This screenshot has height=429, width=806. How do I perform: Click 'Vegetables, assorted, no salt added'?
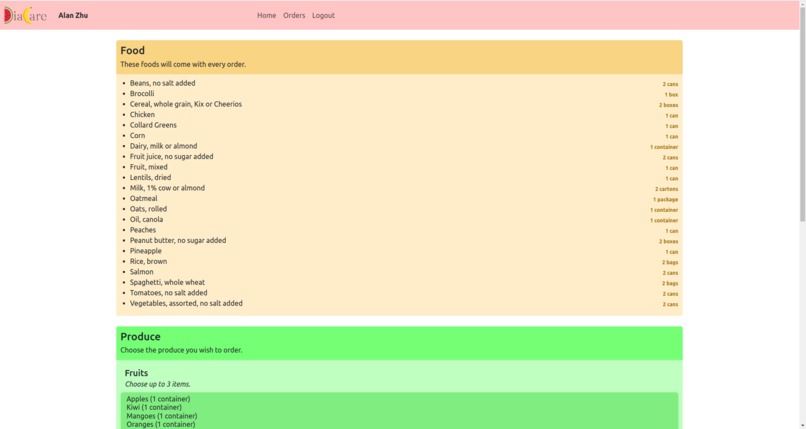(186, 304)
